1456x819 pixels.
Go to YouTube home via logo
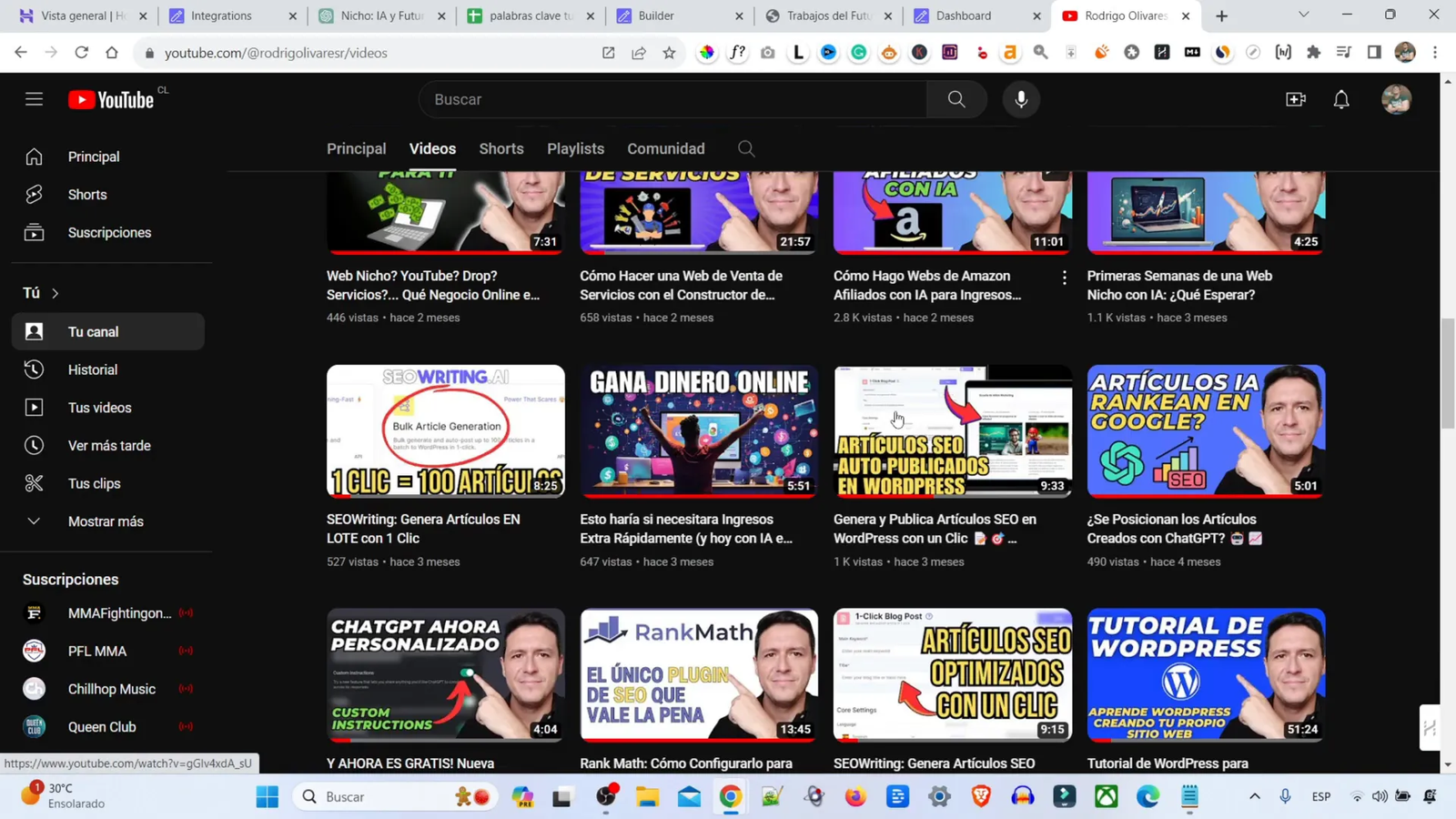(x=111, y=100)
